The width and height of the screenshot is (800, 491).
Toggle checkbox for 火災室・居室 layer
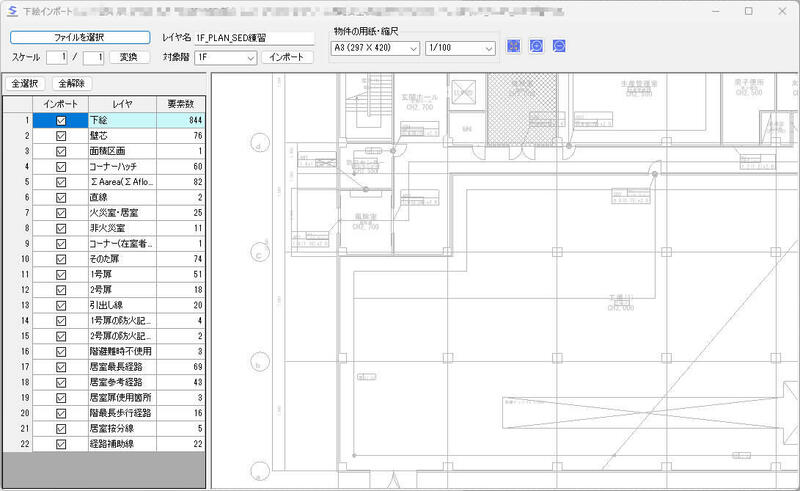click(x=61, y=213)
